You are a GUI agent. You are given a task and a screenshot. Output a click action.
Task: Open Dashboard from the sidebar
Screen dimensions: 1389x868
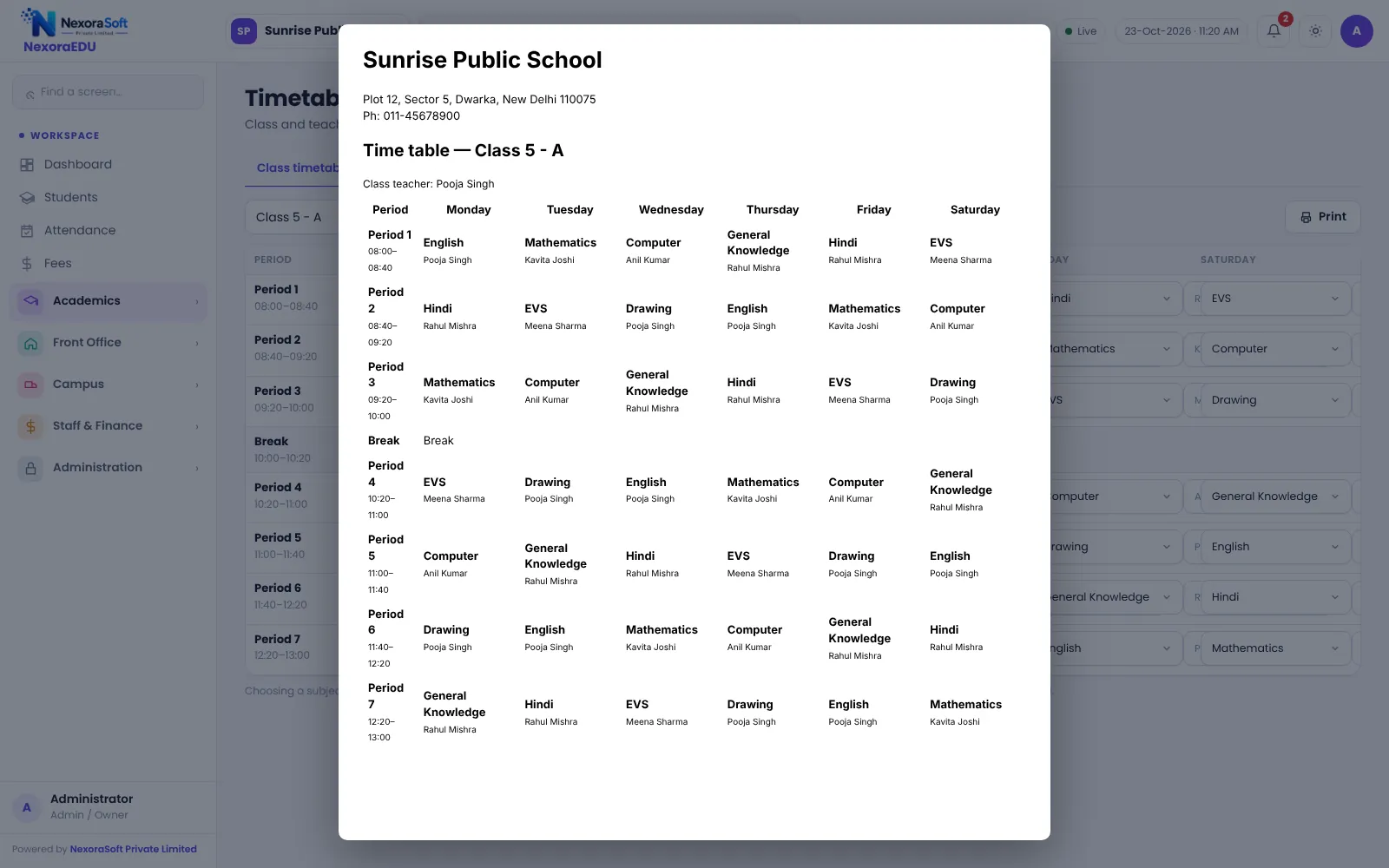click(109, 165)
